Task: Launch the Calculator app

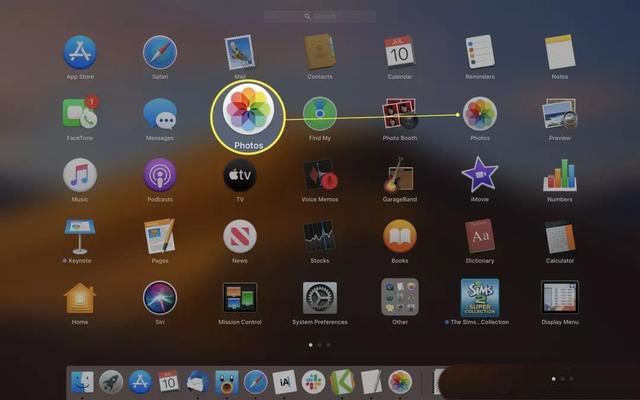Action: (x=559, y=236)
